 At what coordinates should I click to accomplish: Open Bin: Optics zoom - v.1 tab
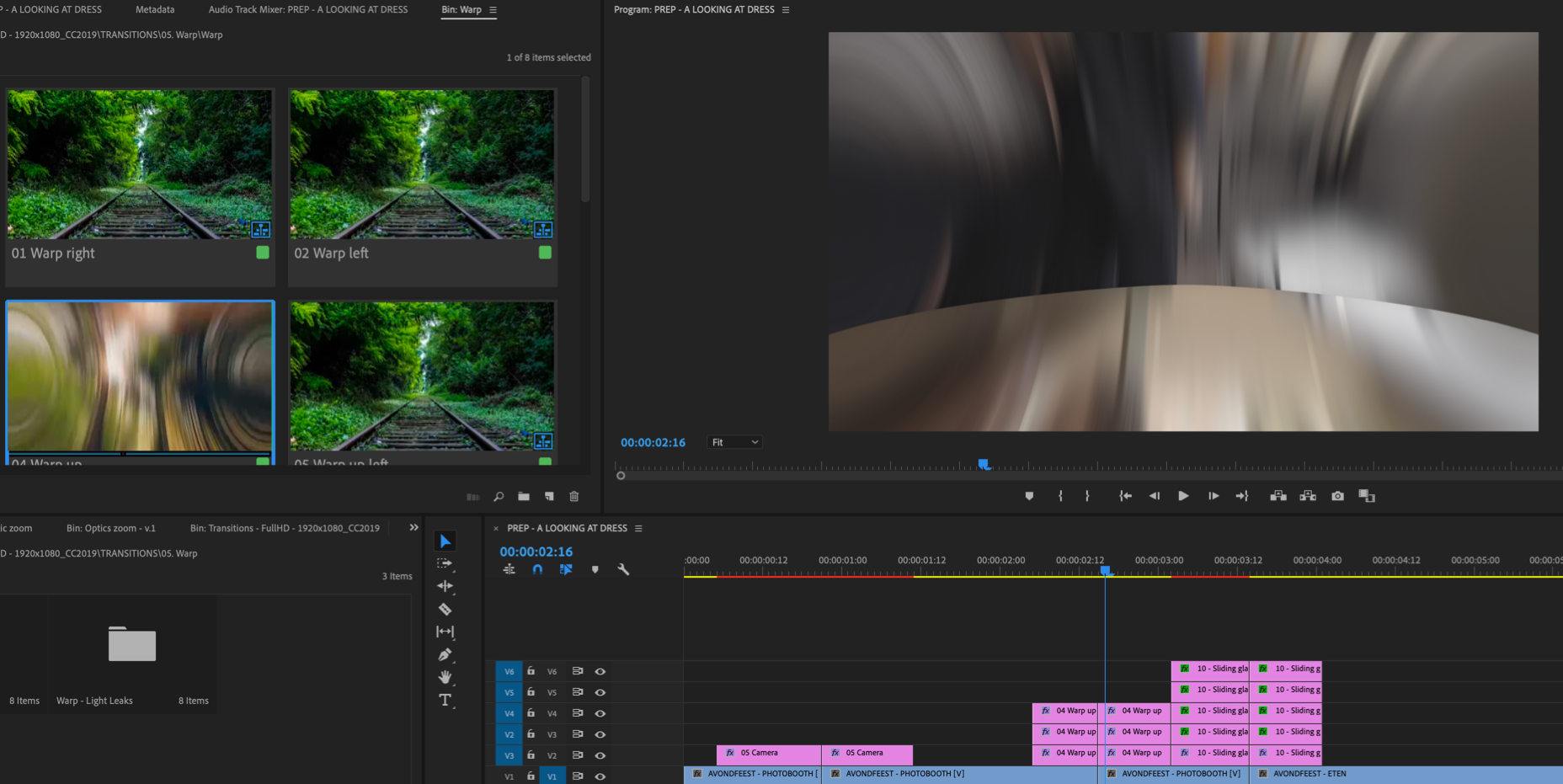(x=111, y=528)
